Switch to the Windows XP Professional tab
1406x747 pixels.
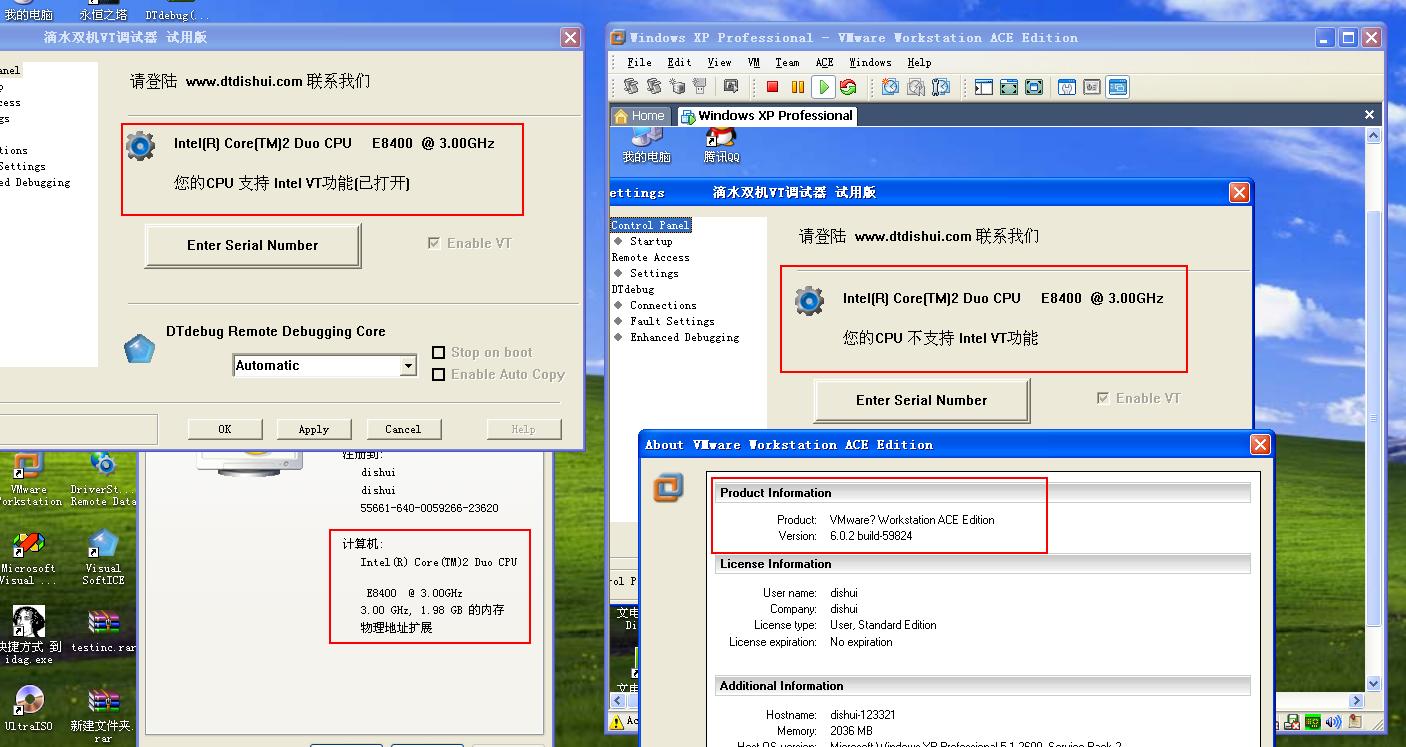766,116
